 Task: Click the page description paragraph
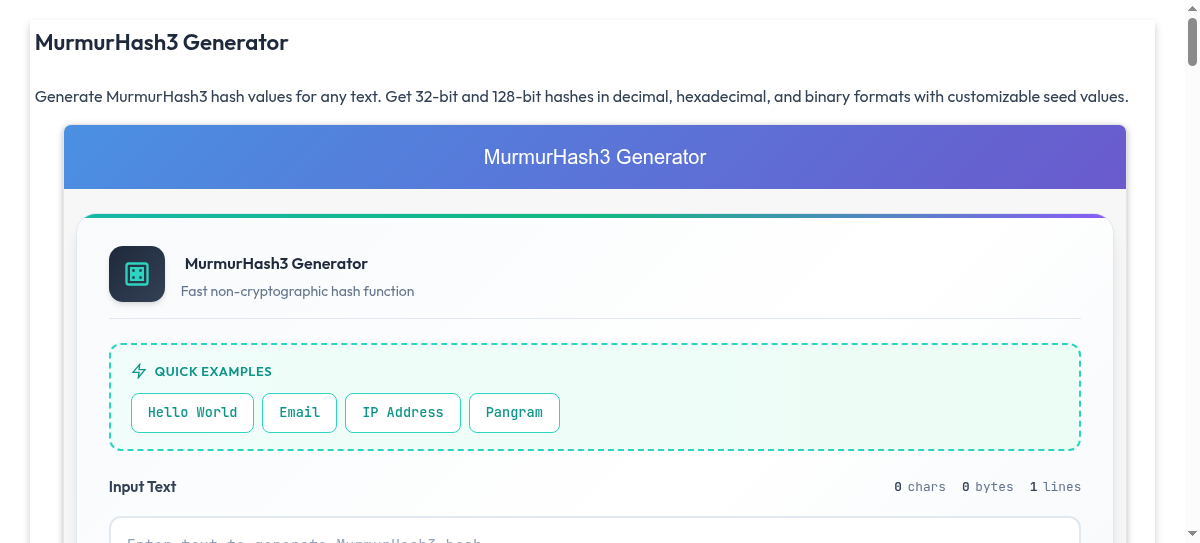click(581, 97)
